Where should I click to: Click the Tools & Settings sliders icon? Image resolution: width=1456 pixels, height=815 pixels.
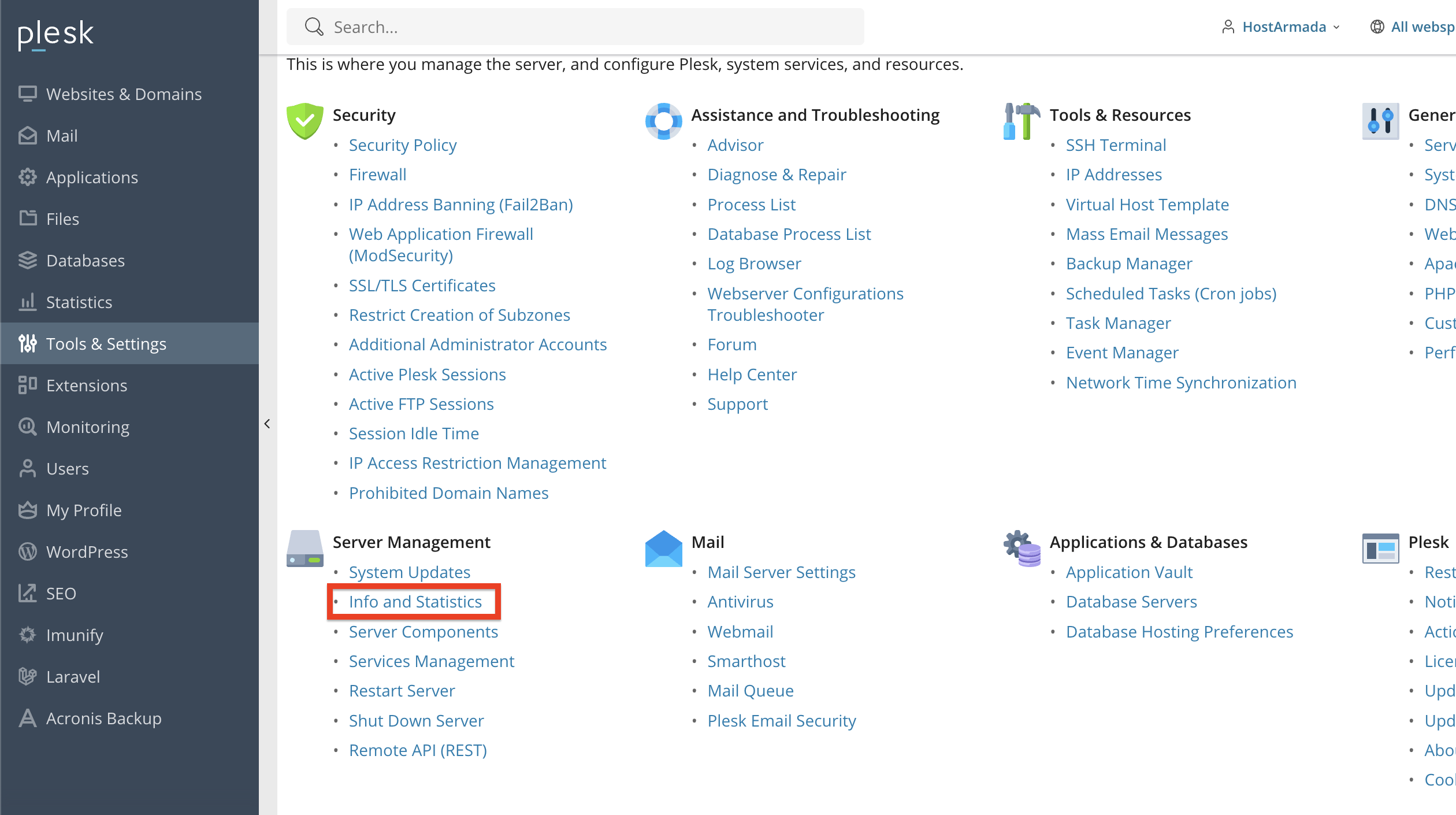click(x=27, y=343)
